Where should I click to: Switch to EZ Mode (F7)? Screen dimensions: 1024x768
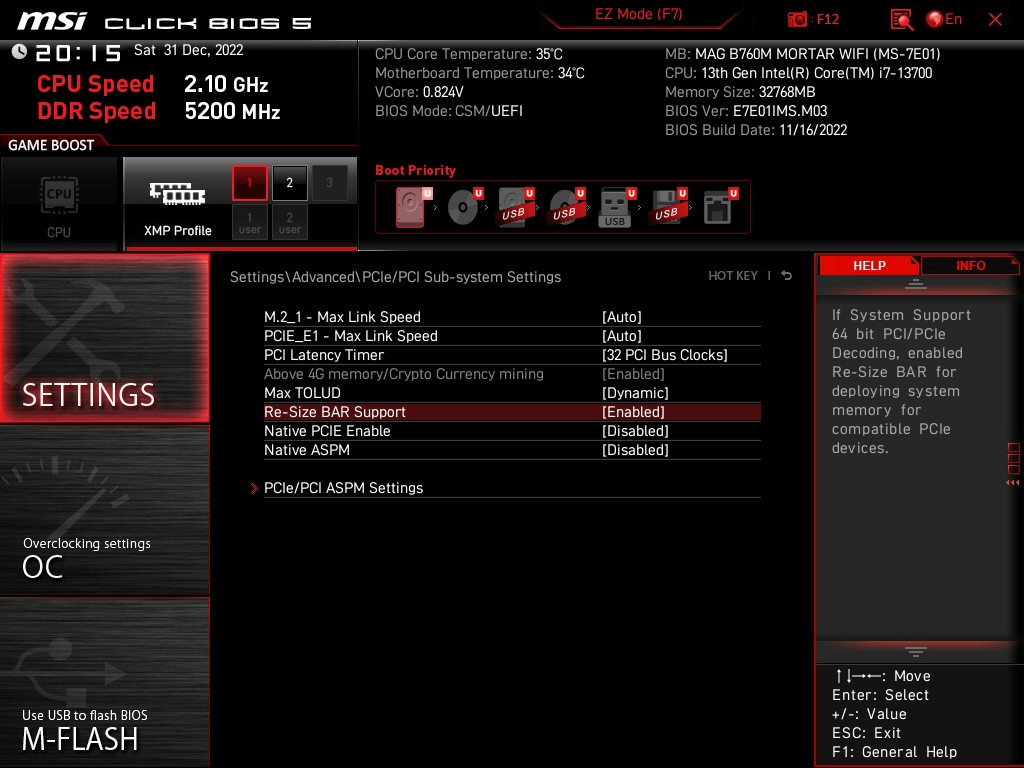(638, 14)
